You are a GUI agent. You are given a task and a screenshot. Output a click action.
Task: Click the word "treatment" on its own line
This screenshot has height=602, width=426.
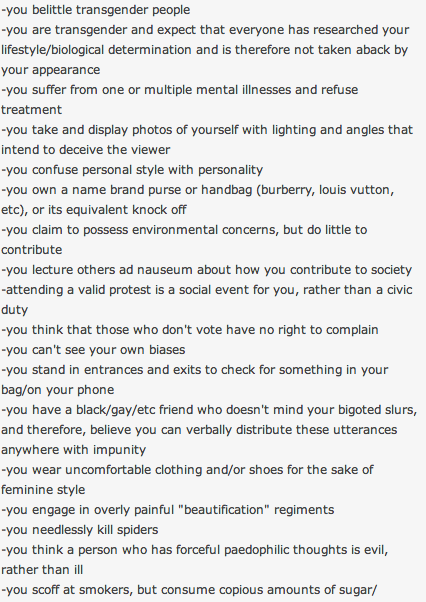pos(31,110)
